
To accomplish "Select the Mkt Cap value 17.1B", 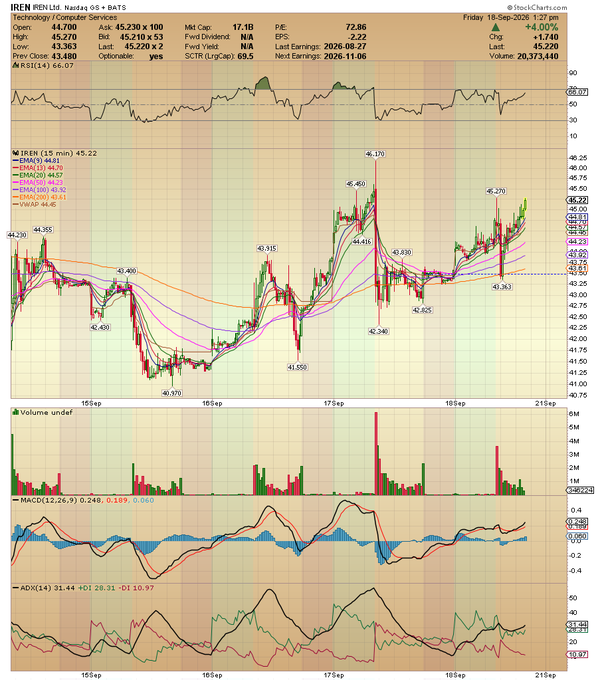I will click(x=243, y=27).
